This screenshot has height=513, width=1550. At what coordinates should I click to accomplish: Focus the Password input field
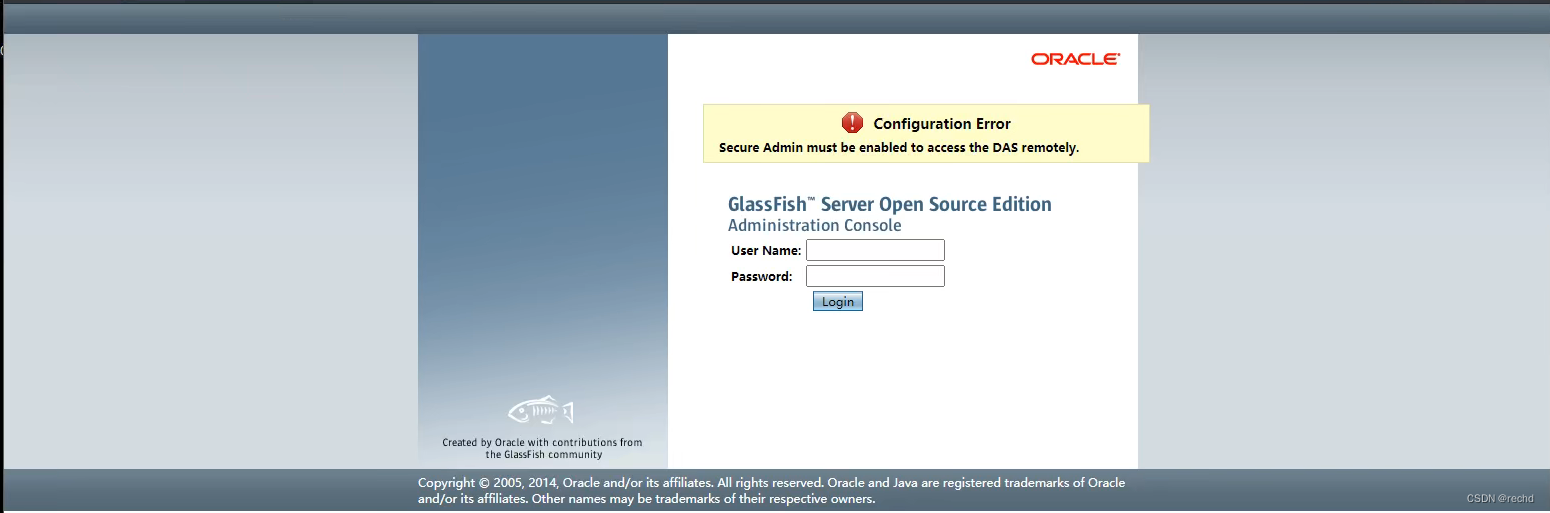click(x=875, y=276)
